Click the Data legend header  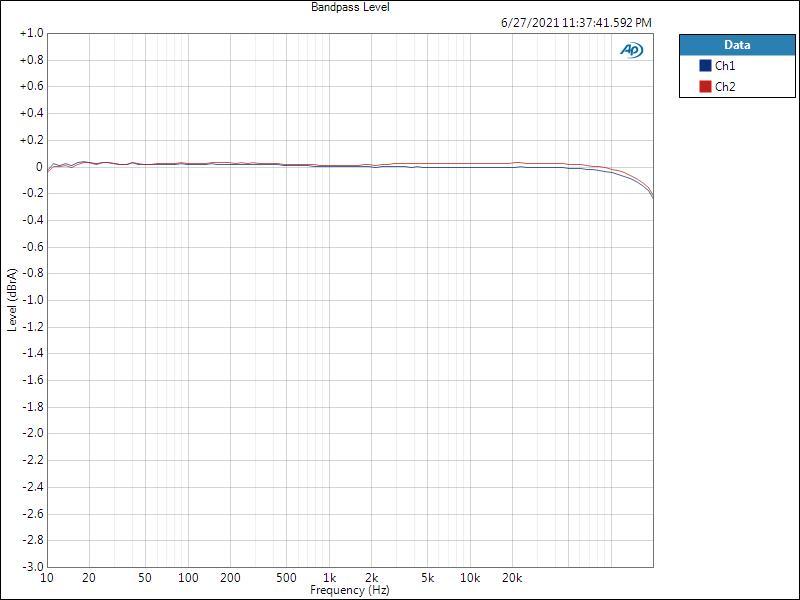pyautogui.click(x=736, y=45)
